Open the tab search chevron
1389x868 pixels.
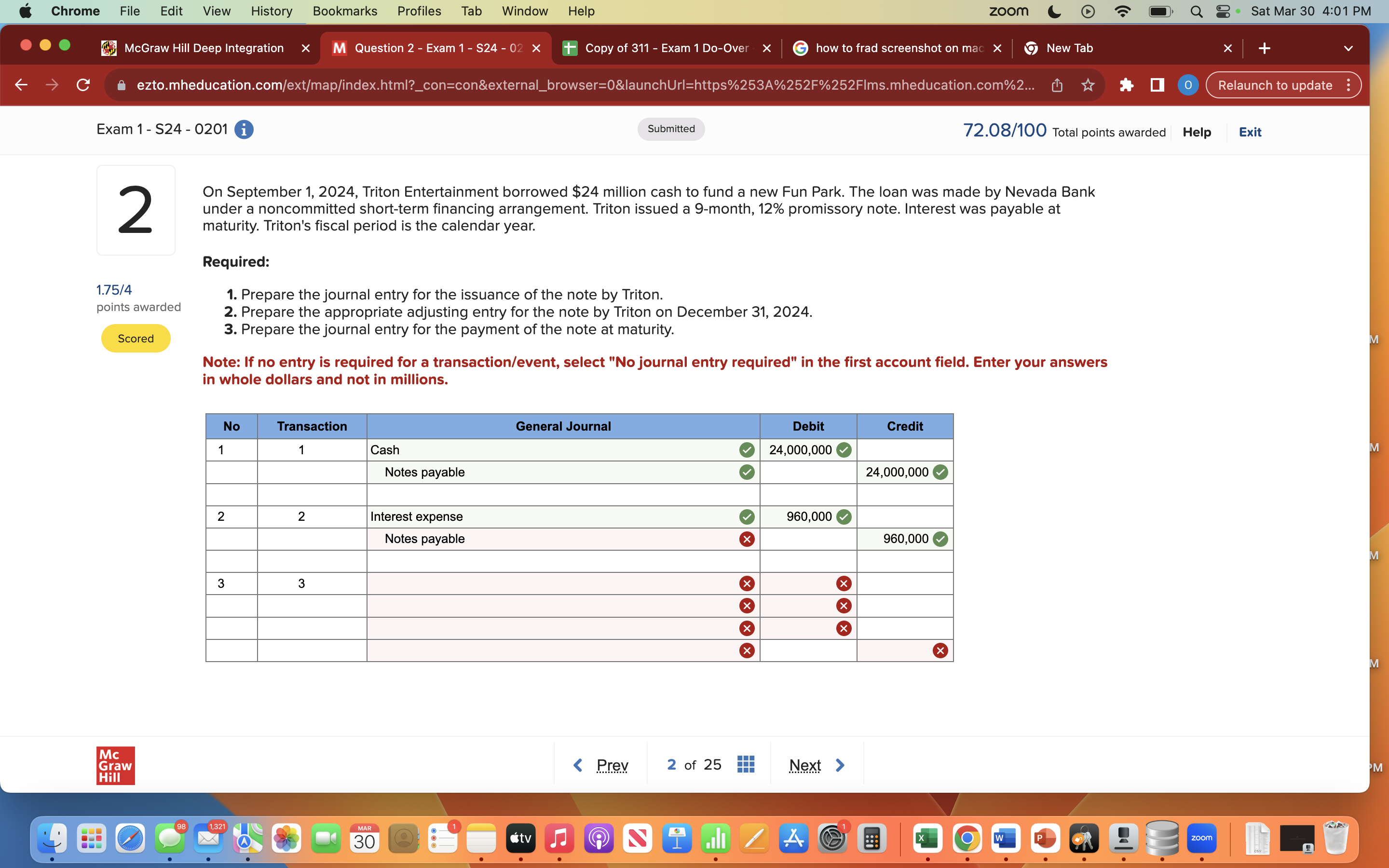click(1348, 48)
